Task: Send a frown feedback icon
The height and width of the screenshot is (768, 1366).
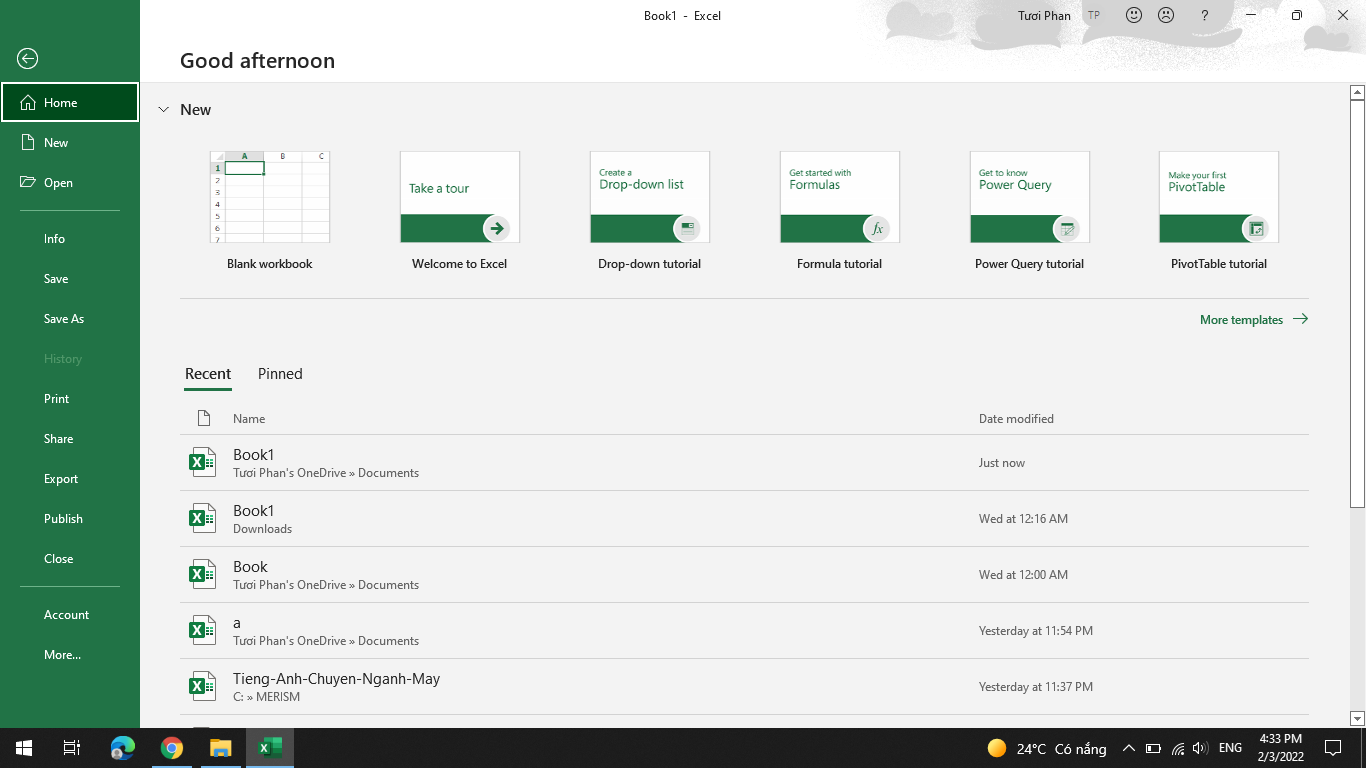Action: coord(1166,15)
